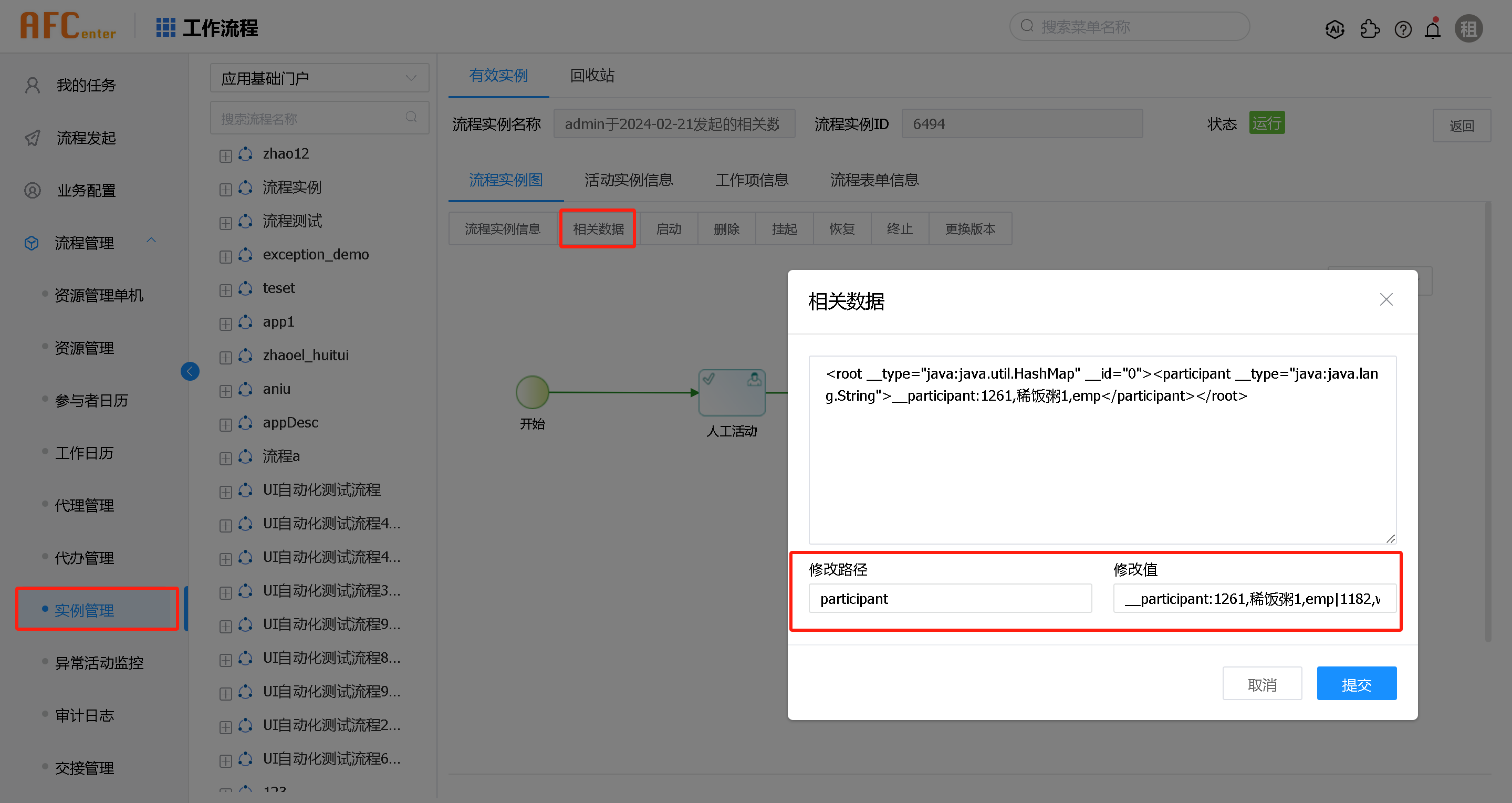Switch to the 回收站 tab
The image size is (1512, 803).
click(592, 75)
